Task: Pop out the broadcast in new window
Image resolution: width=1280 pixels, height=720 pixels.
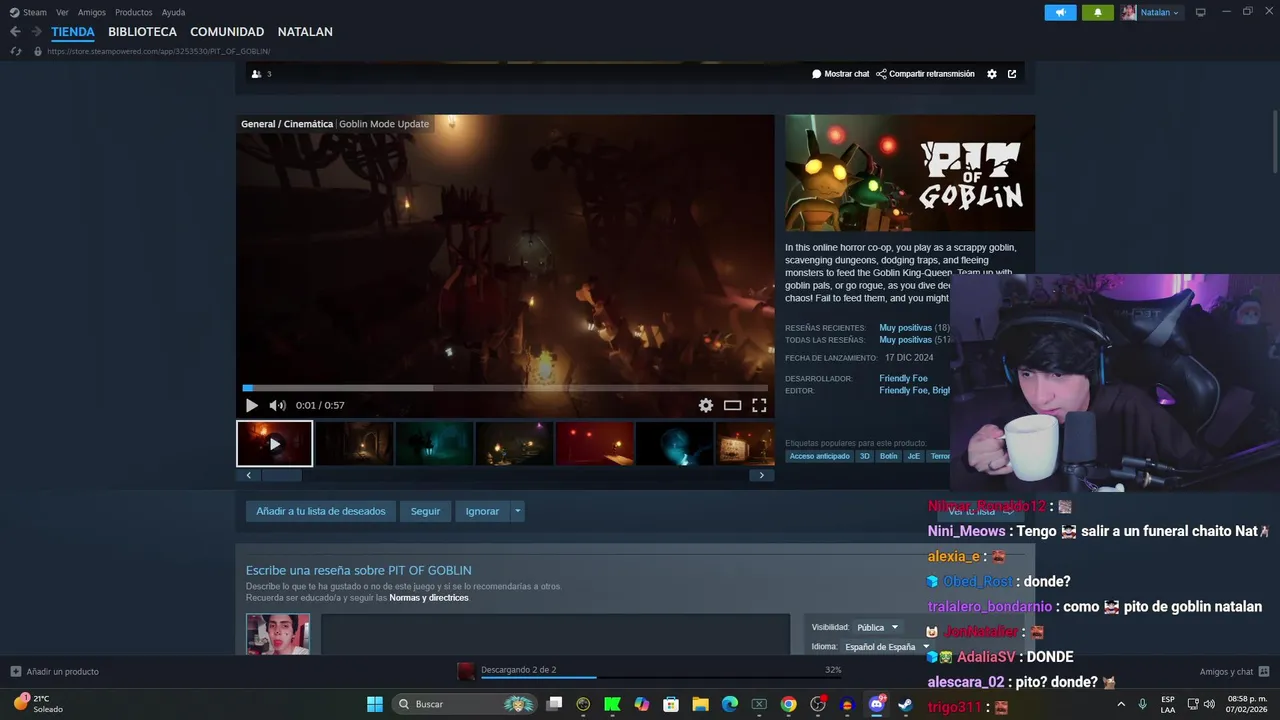Action: click(x=1012, y=74)
